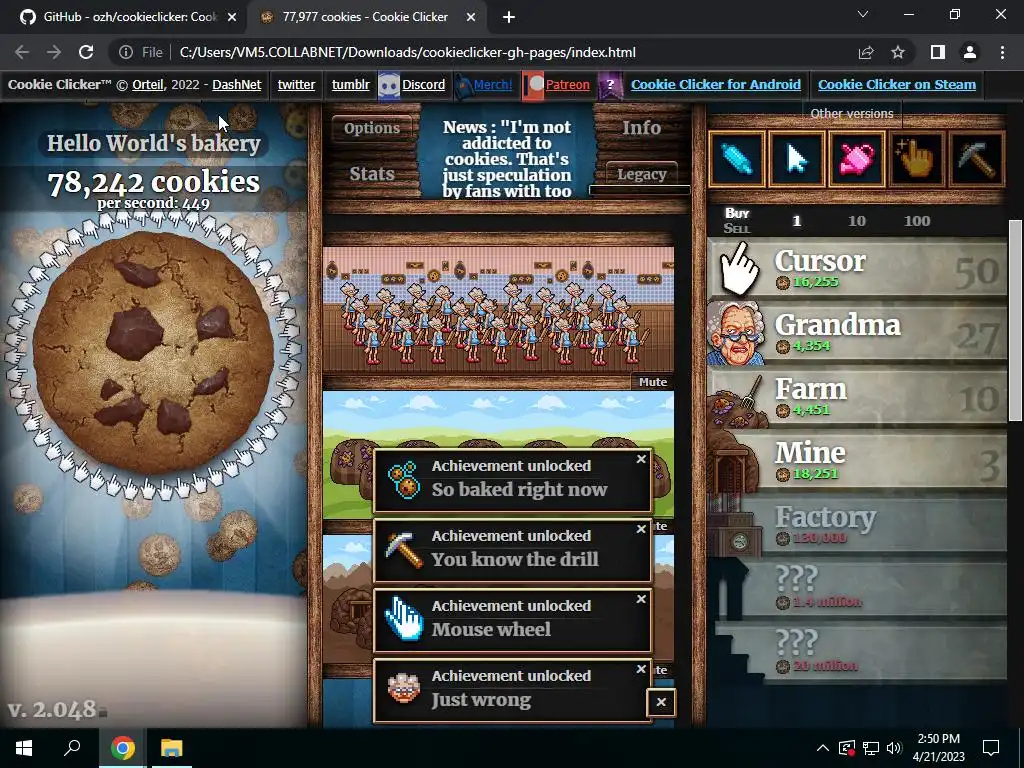Open the Patreon link

567,84
